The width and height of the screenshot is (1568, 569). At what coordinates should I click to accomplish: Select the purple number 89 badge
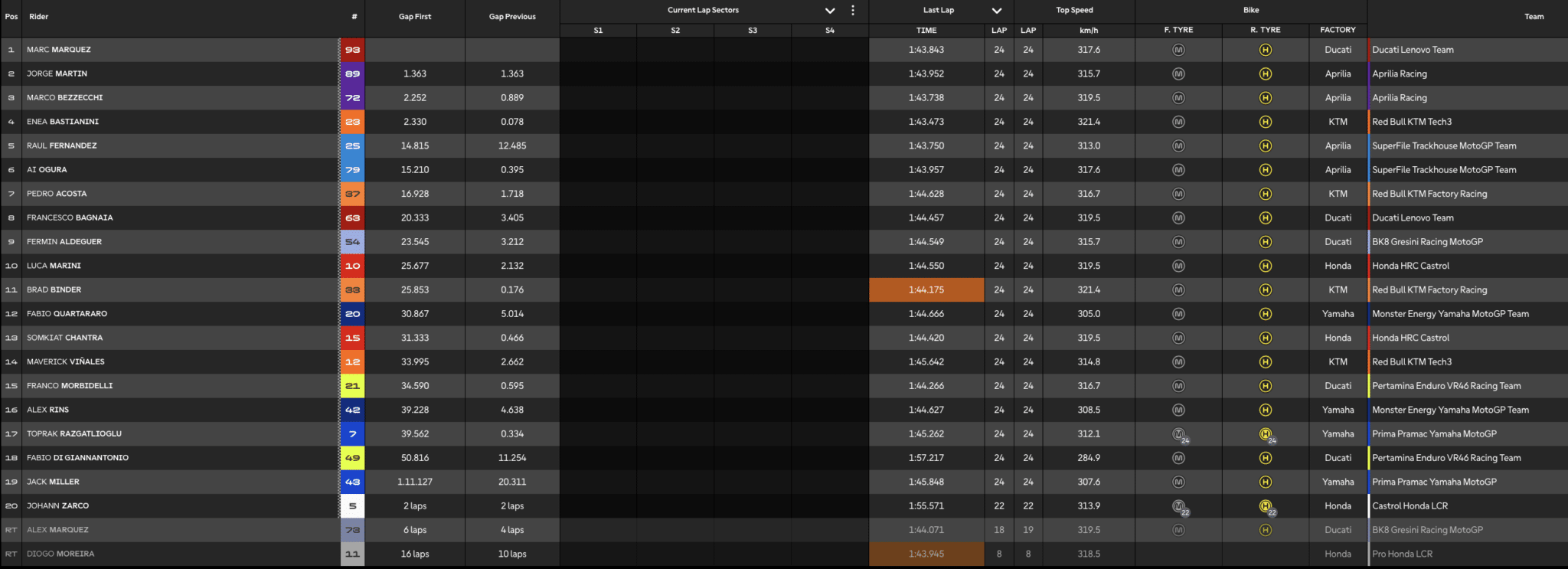pyautogui.click(x=352, y=74)
